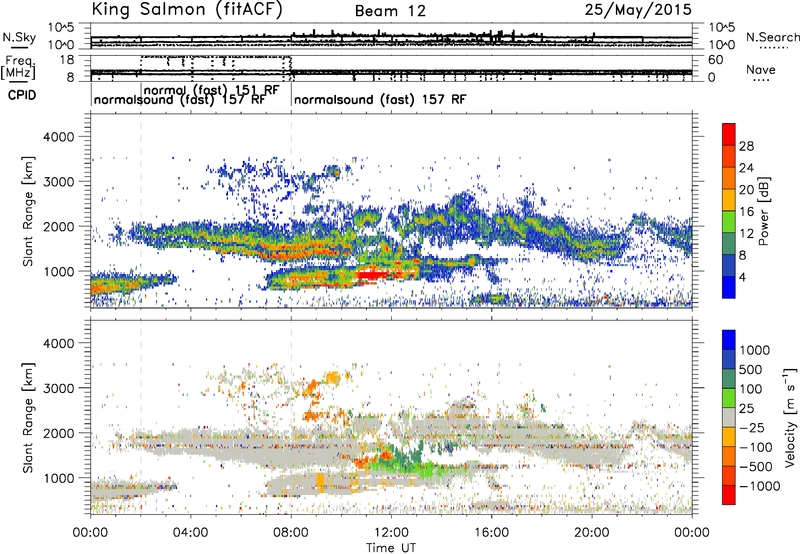This screenshot has width=800, height=554.
Task: Click the date "25/May/2015"
Action: [638, 9]
